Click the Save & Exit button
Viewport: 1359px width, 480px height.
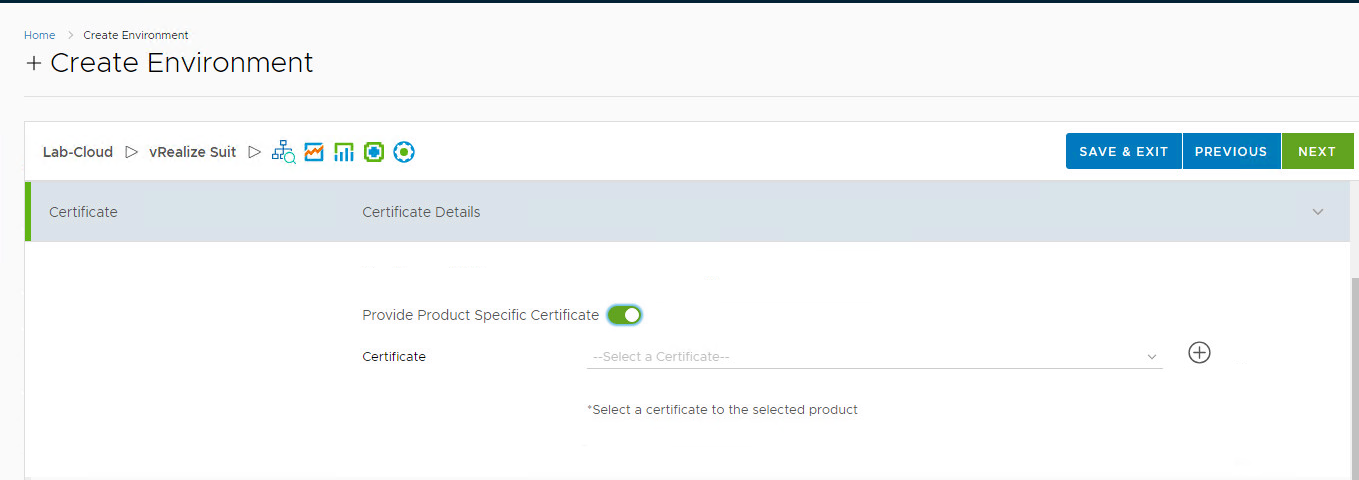tap(1123, 152)
